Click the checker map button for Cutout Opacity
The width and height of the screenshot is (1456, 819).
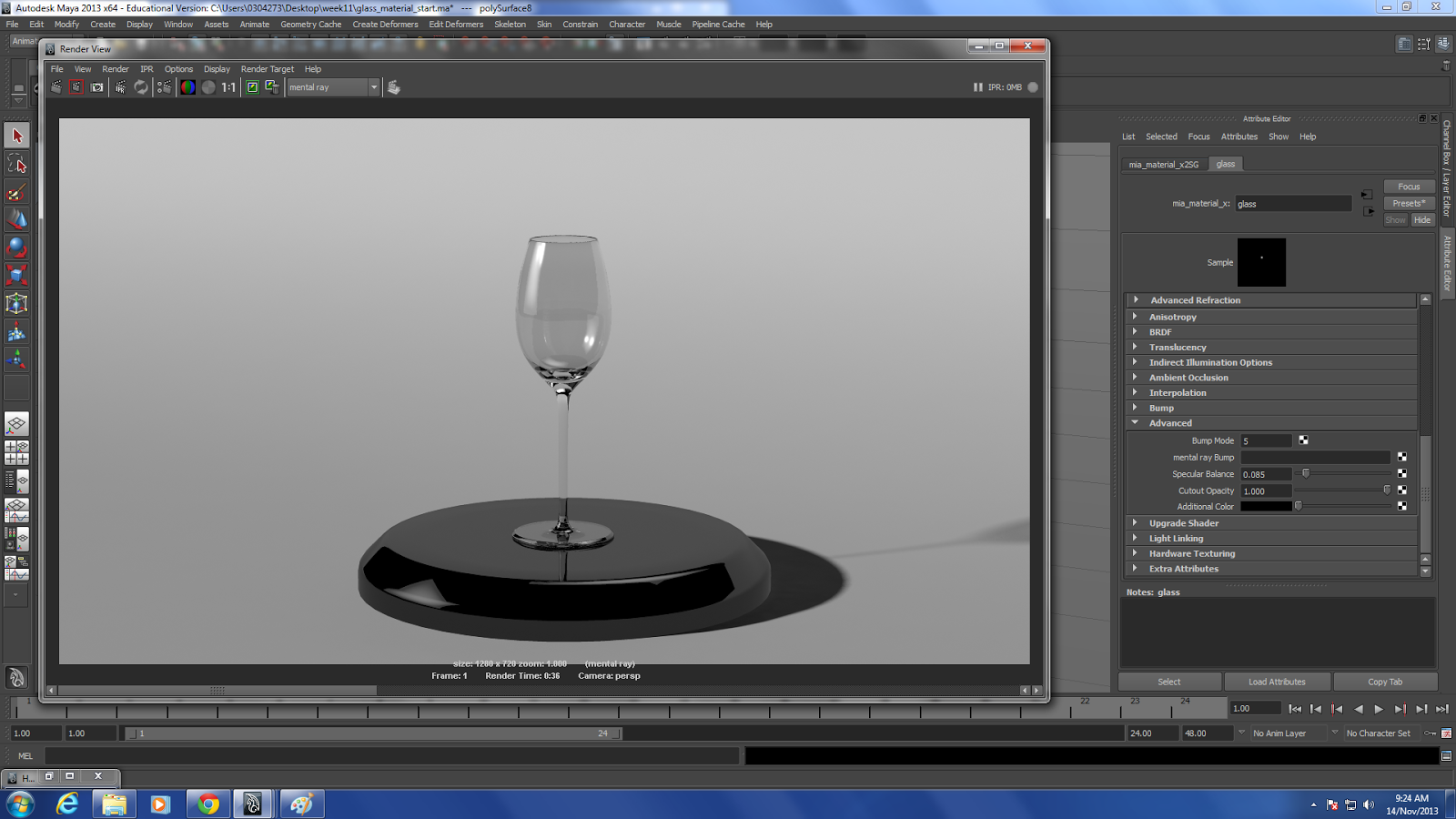click(1402, 490)
